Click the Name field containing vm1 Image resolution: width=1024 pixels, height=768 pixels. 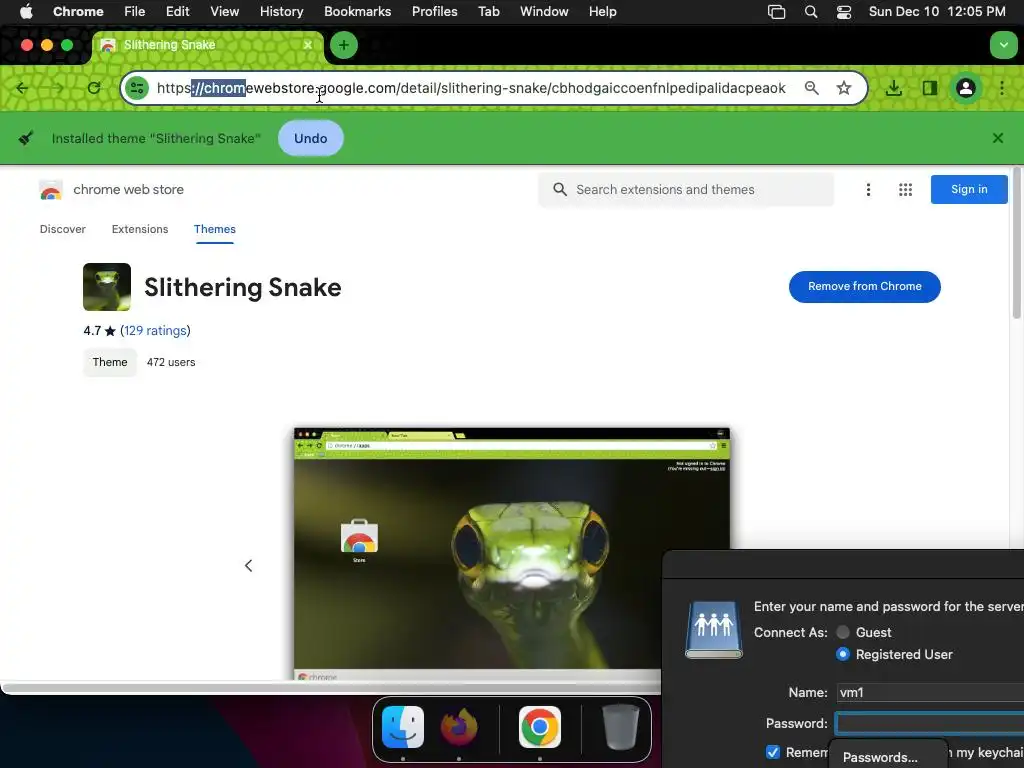[x=930, y=692]
